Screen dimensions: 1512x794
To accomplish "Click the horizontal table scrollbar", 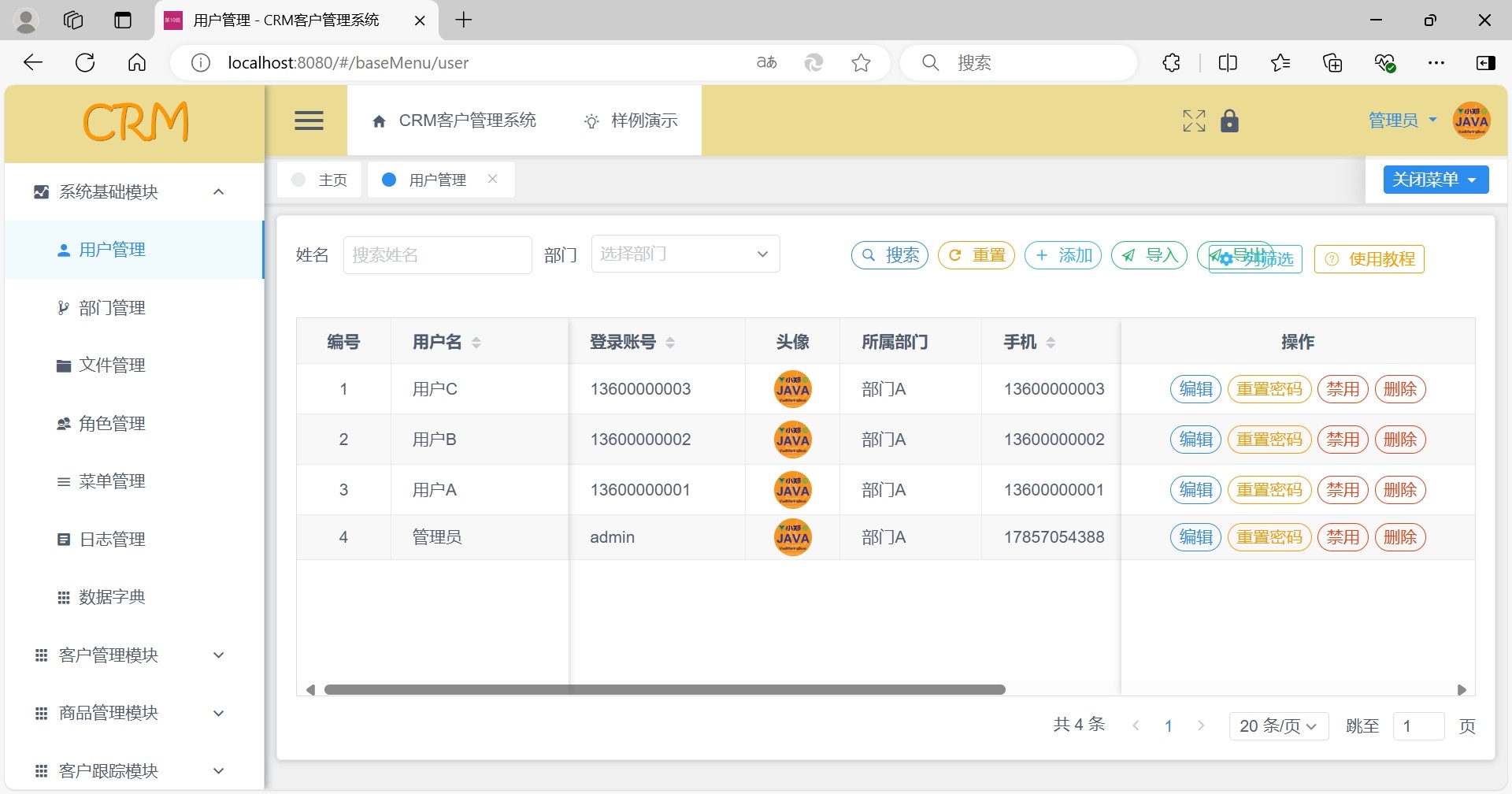I will (664, 690).
